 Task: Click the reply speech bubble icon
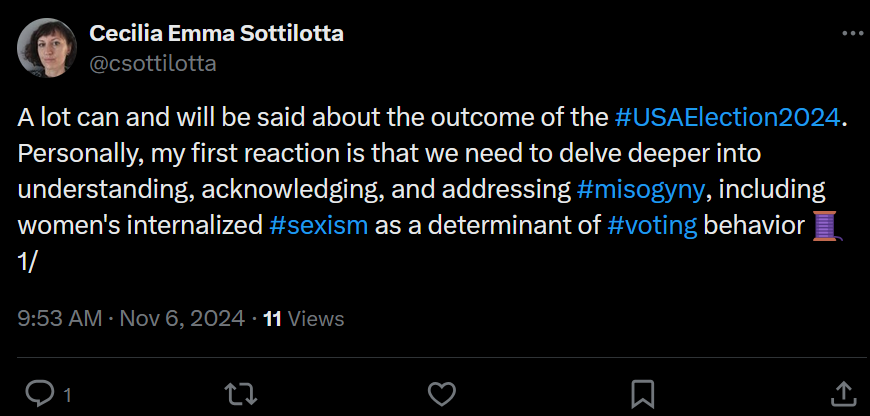(38, 393)
